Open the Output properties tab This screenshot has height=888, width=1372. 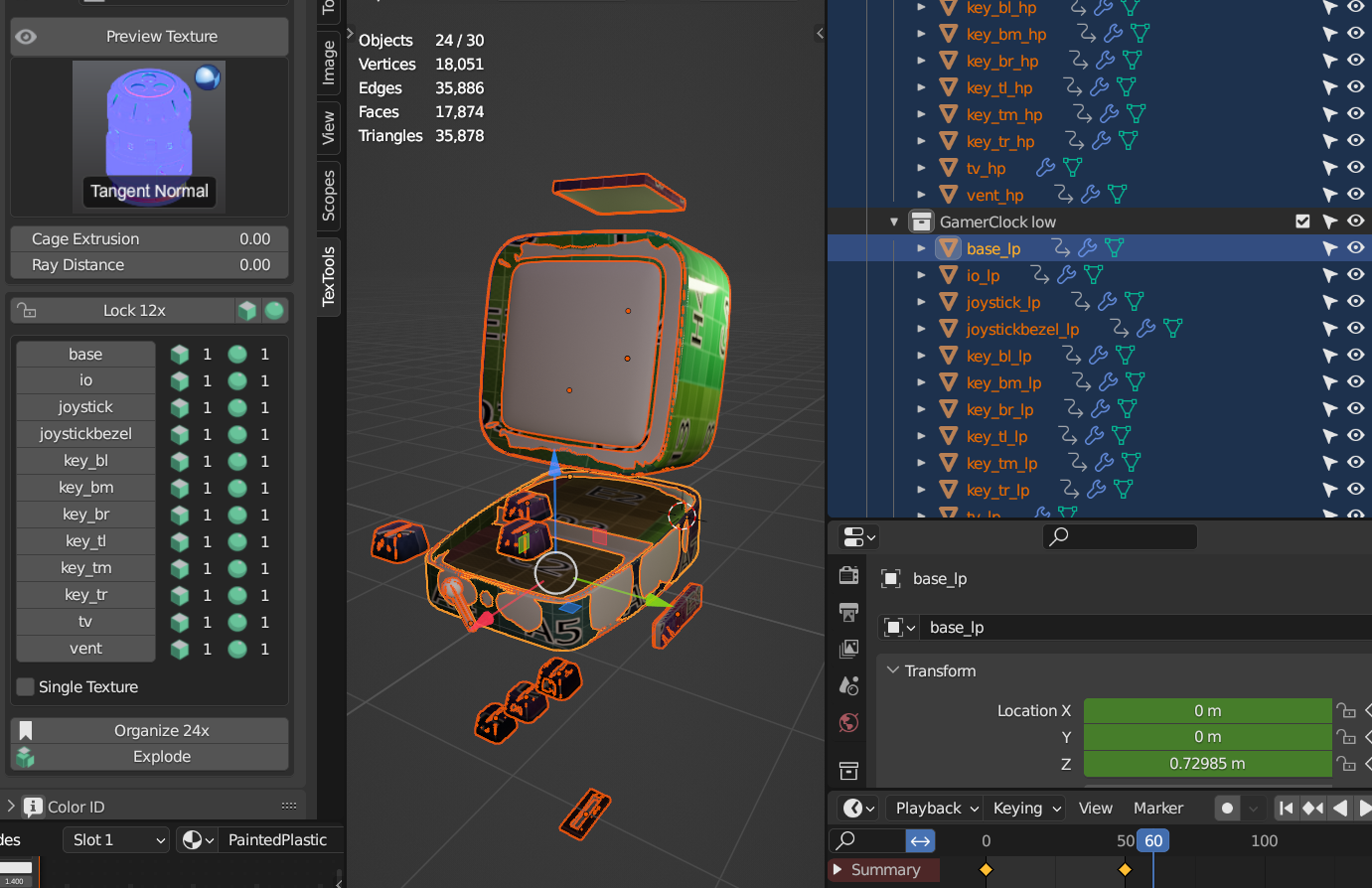(847, 613)
